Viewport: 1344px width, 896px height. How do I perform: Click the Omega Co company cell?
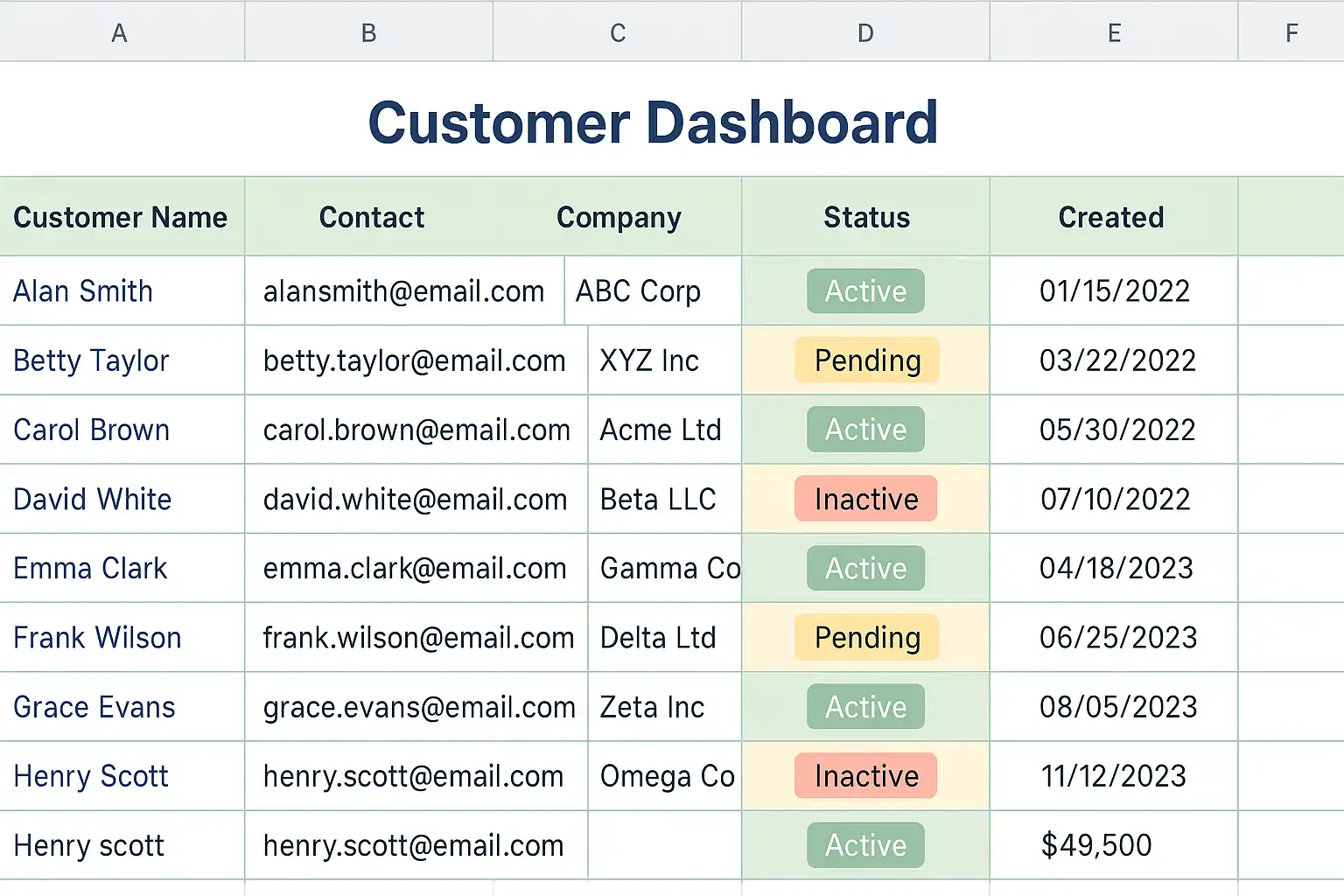(667, 776)
